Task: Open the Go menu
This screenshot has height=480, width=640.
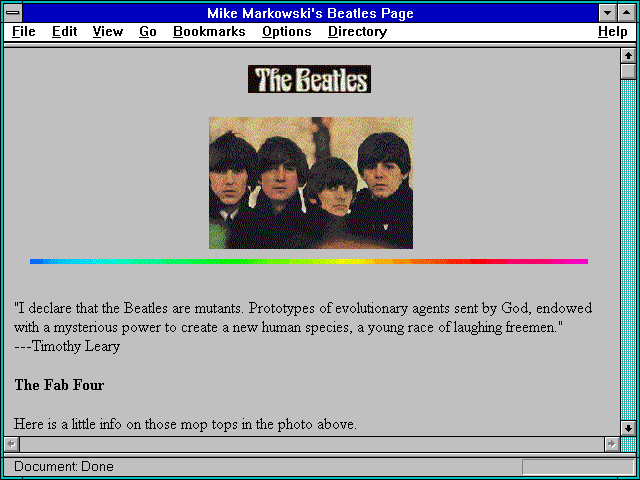Action: pos(148,32)
